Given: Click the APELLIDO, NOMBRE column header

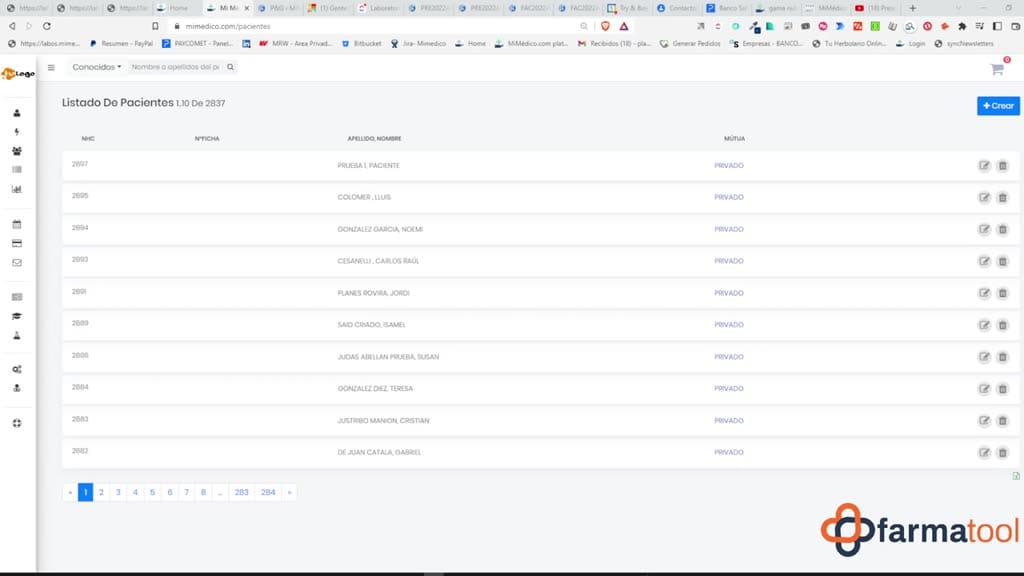Looking at the screenshot, I should pos(374,138).
